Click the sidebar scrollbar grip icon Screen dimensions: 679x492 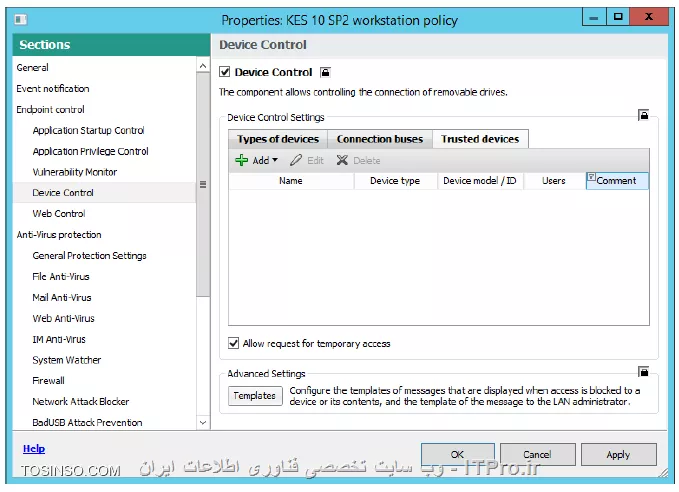(x=203, y=184)
